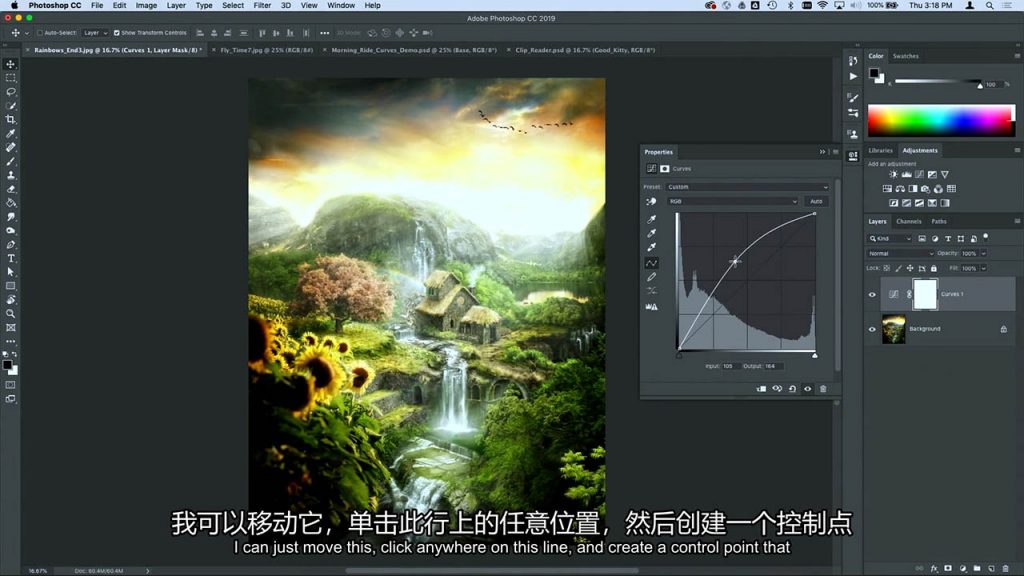Toggle lock image pixels brush icon
1024x576 pixels.
click(899, 268)
